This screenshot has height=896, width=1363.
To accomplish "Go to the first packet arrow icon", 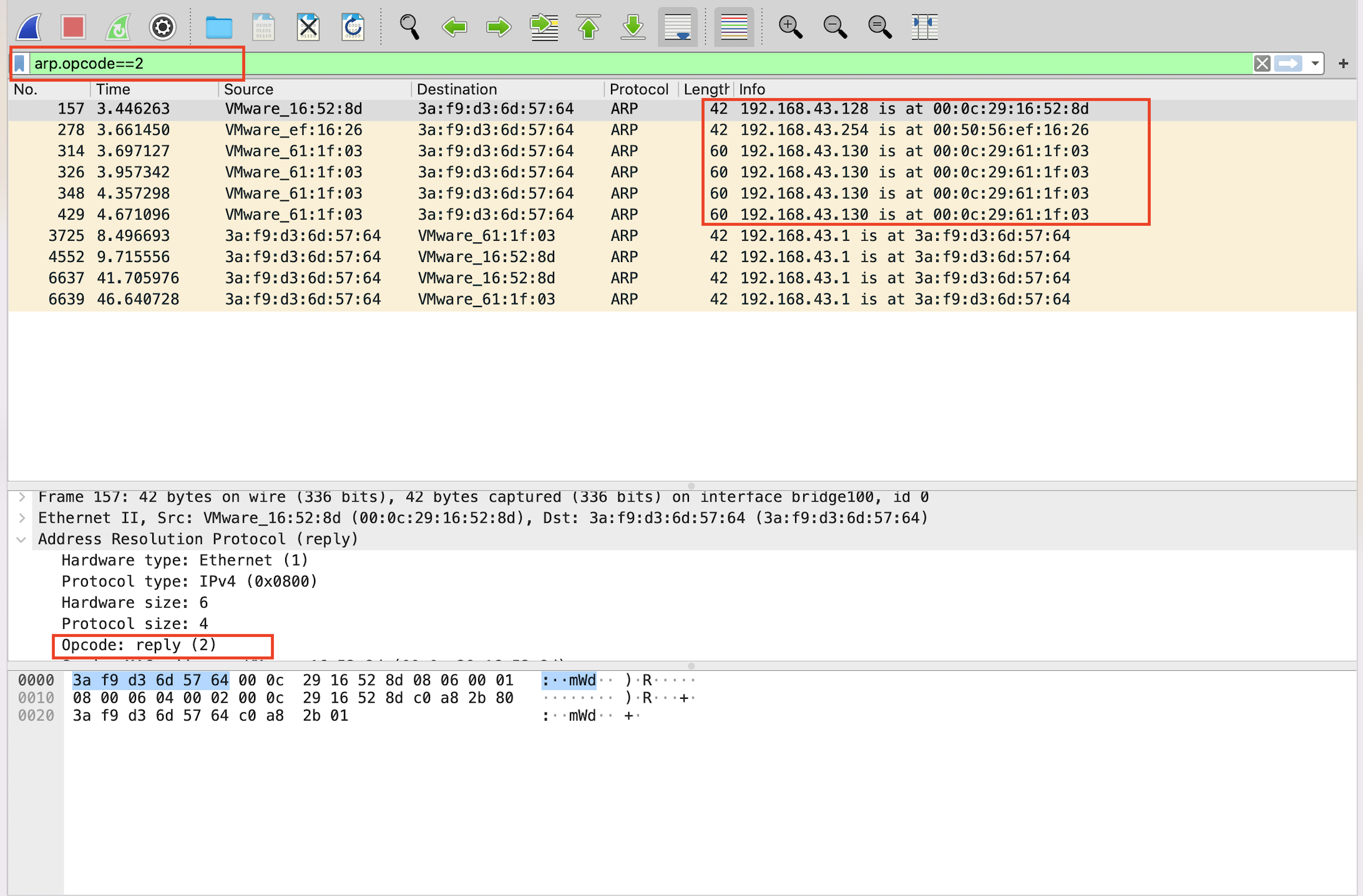I will 588,27.
